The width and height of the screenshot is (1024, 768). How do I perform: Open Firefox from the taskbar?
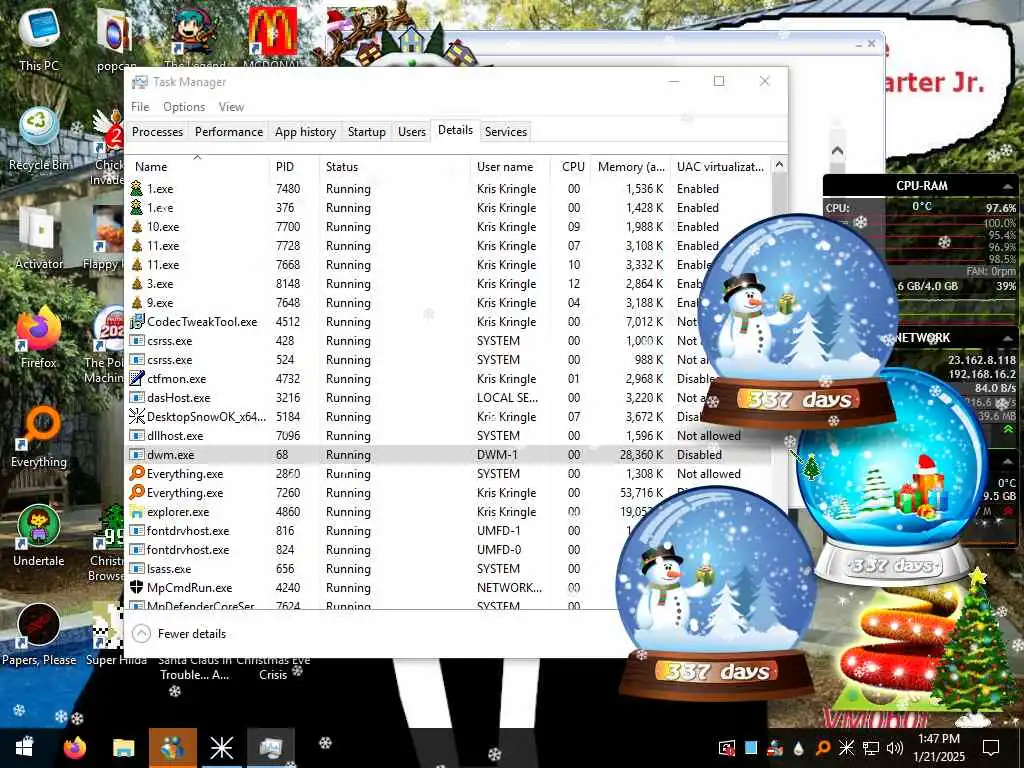pyautogui.click(x=74, y=747)
